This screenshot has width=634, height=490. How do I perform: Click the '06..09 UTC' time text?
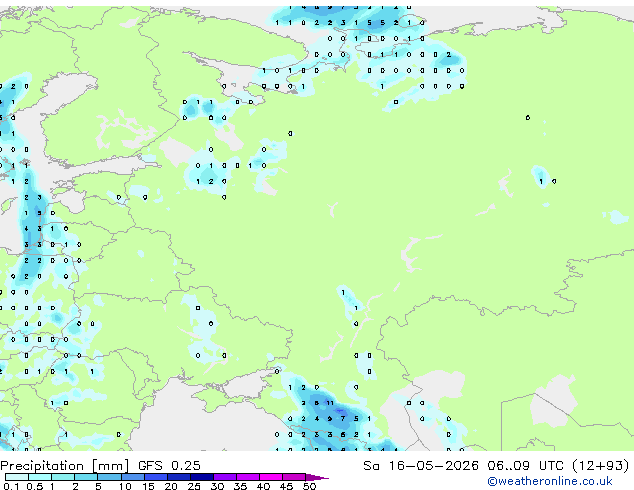(525, 466)
